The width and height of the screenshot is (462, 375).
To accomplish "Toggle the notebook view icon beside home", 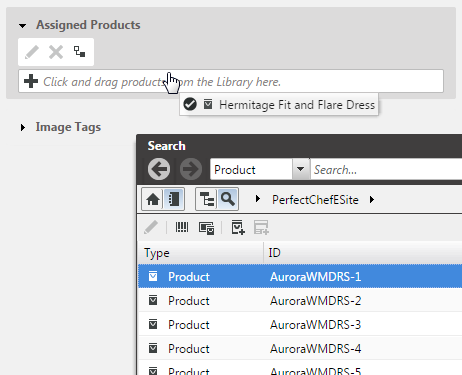I will [174, 199].
